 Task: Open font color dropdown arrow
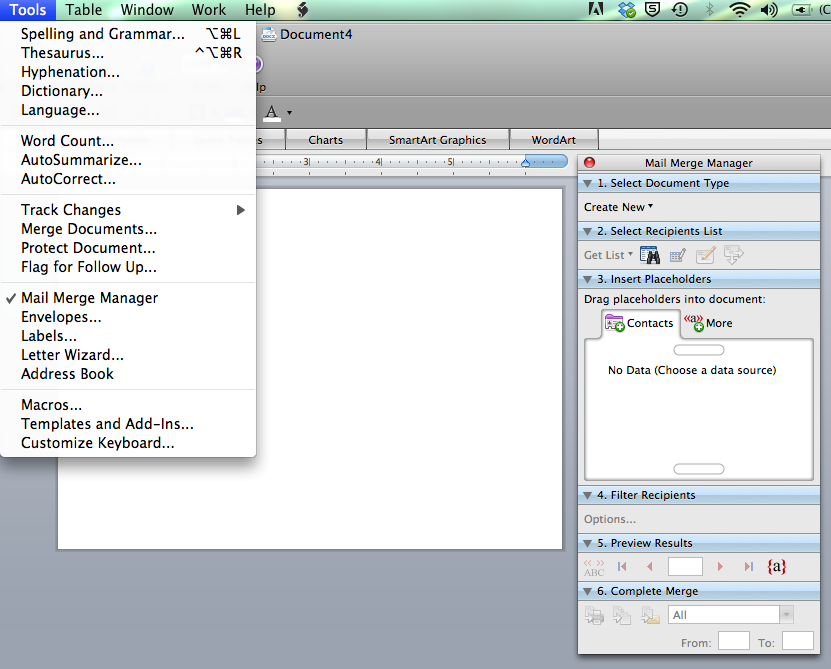(x=289, y=112)
